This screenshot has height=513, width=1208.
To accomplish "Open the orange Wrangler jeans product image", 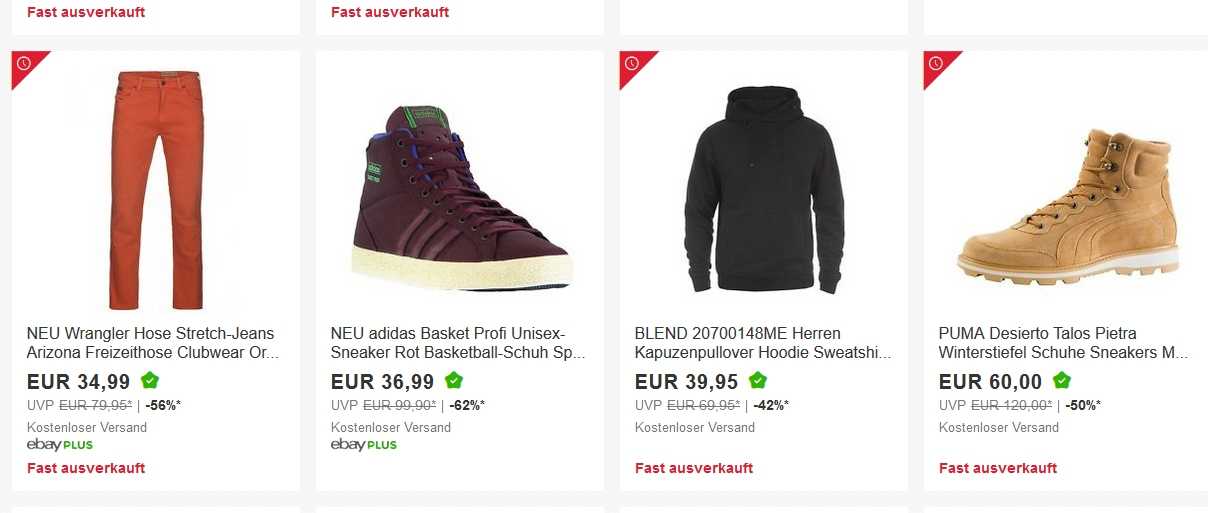I will (x=156, y=190).
